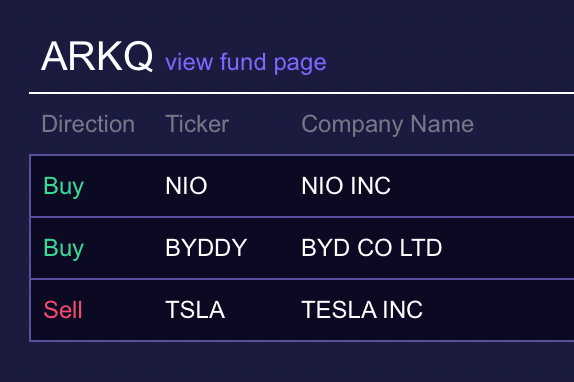Select the word Name in column header

coord(442,124)
